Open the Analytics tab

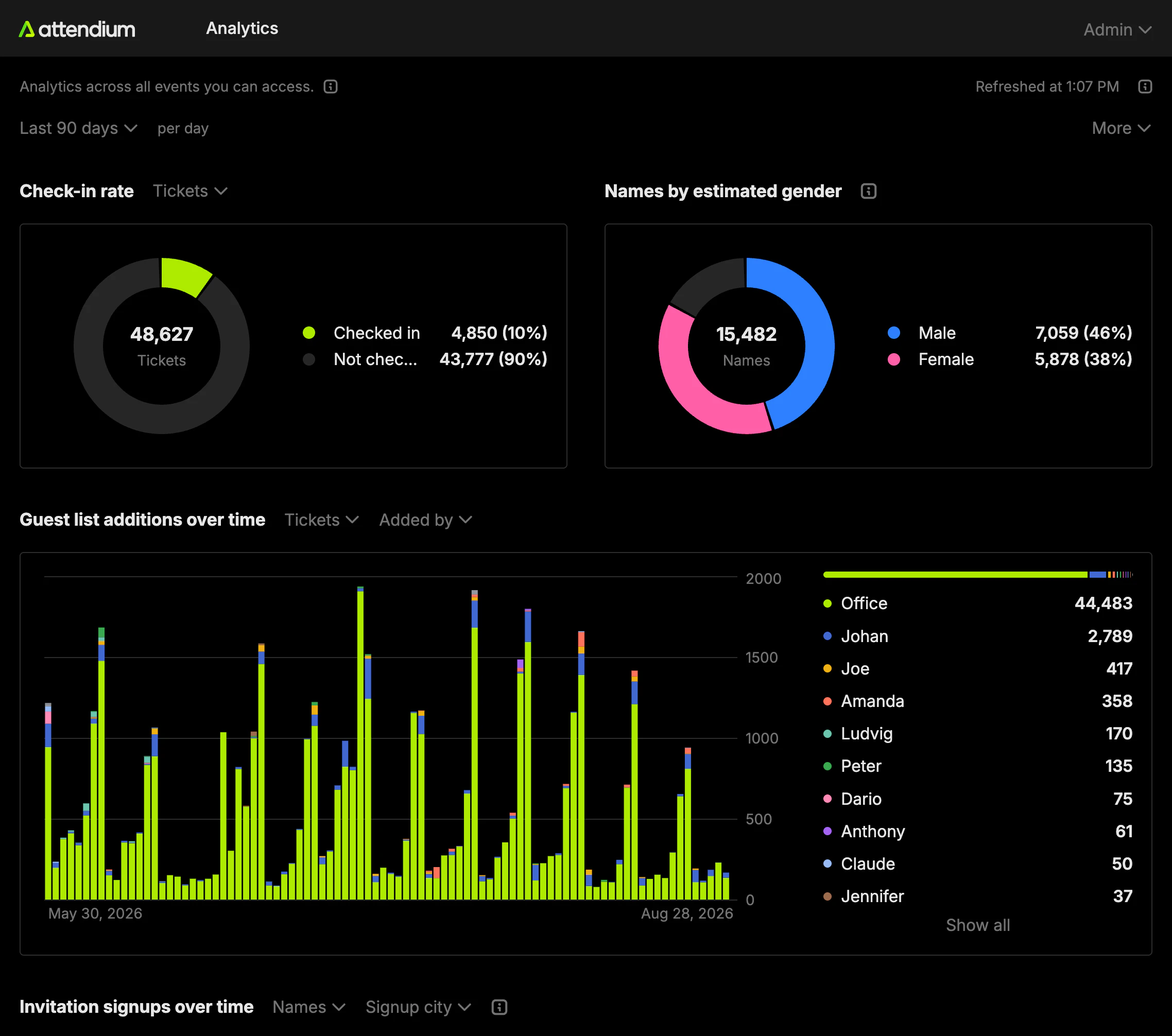[x=242, y=28]
